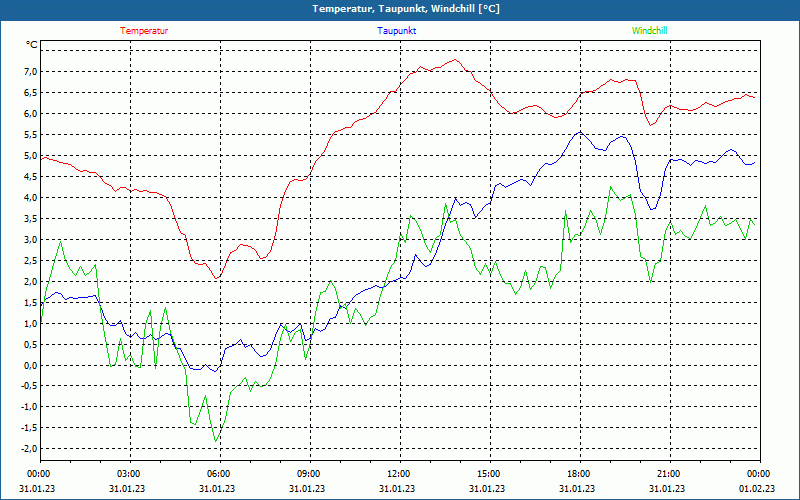Click the blue Taupunkt legend label

pos(397,31)
